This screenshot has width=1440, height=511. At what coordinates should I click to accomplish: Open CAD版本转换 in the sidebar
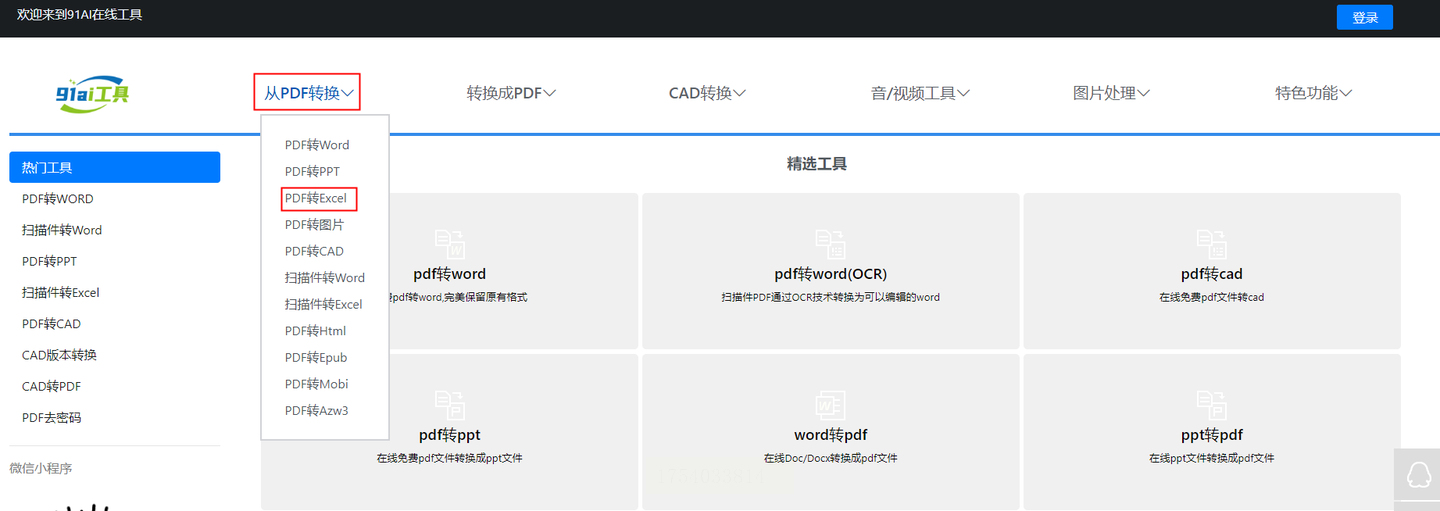[59, 355]
